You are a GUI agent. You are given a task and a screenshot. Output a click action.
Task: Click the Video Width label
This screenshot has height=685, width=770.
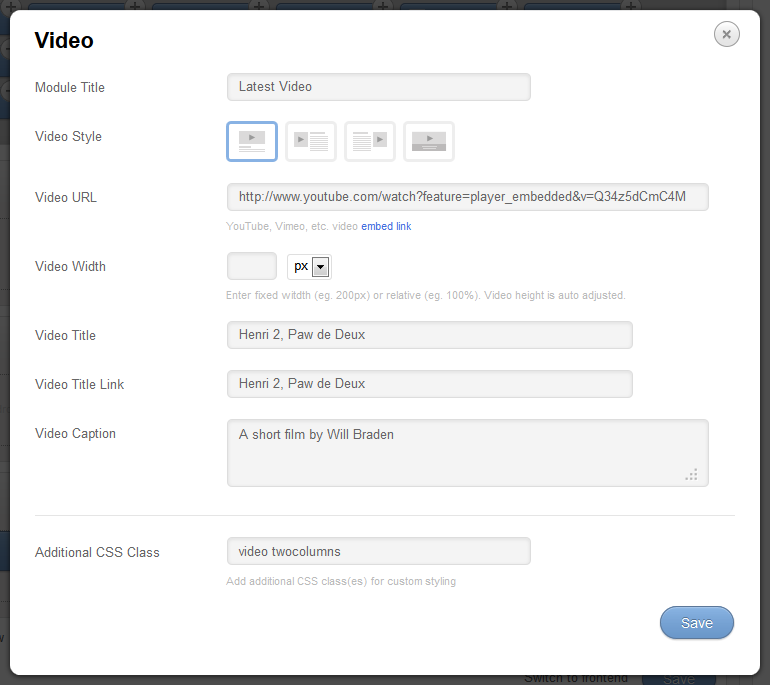tap(70, 266)
